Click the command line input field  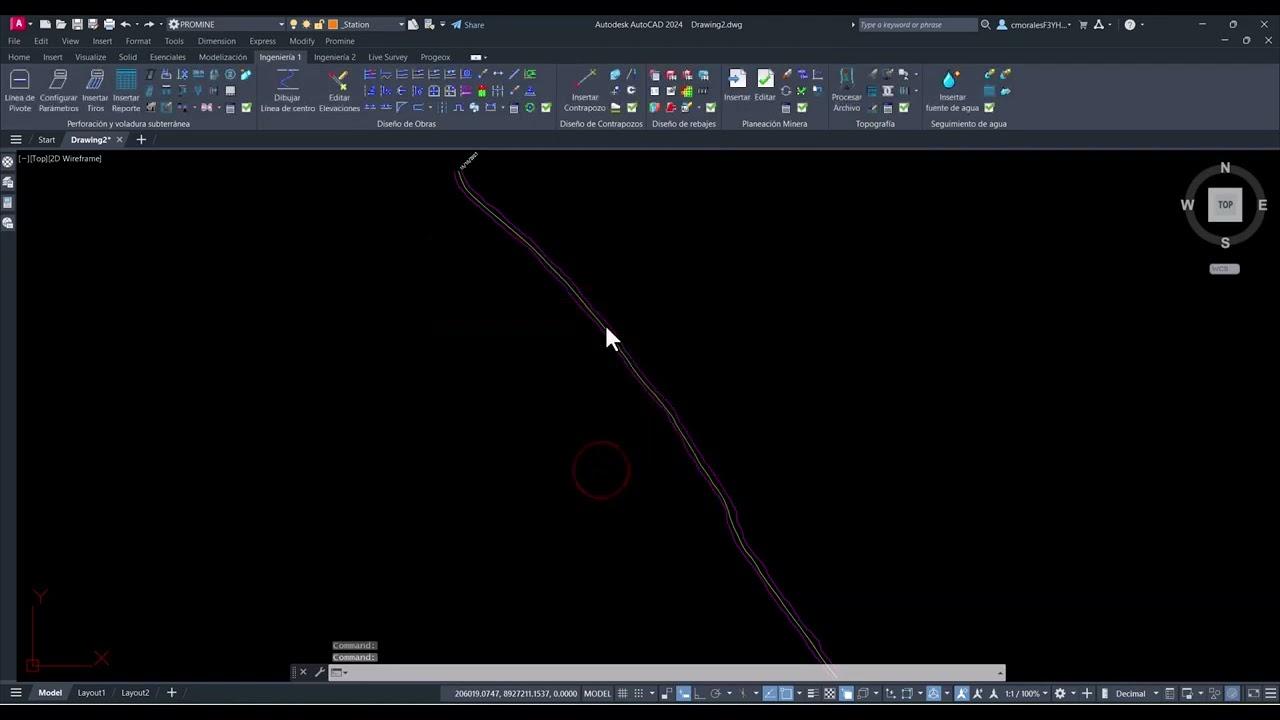670,672
